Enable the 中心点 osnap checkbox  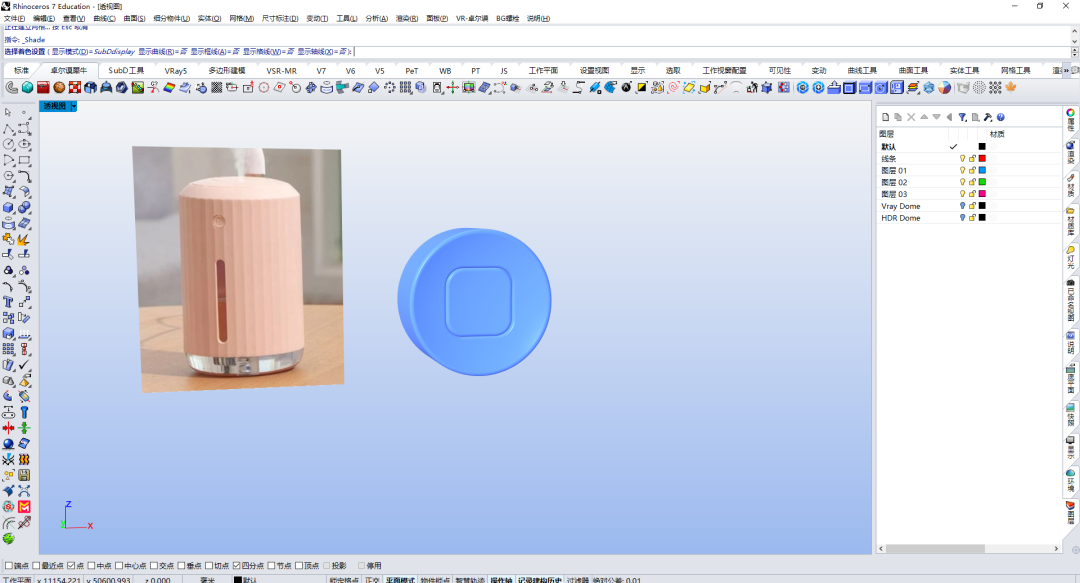point(119,566)
